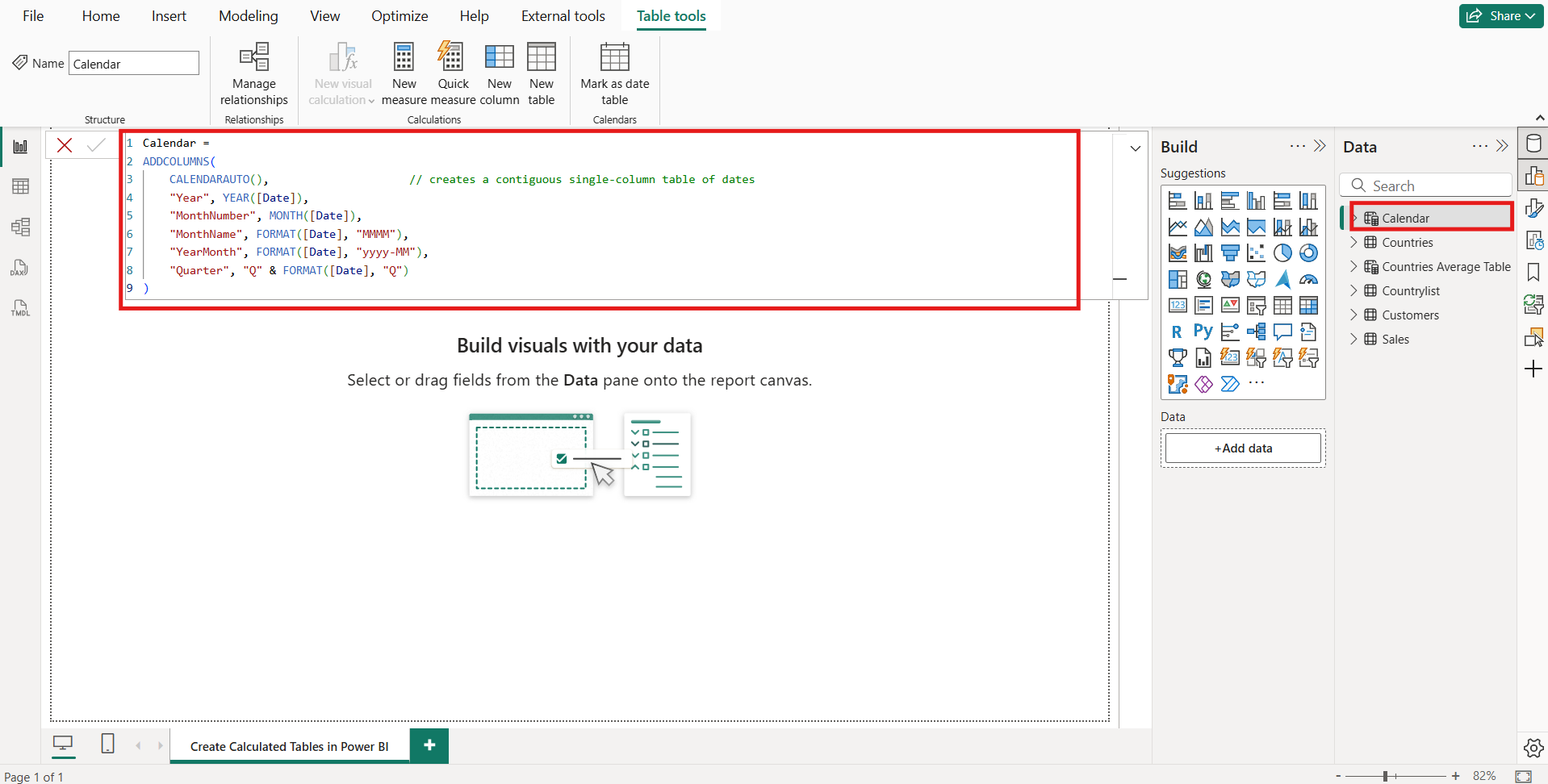The width and height of the screenshot is (1548, 784).
Task: Switch to the TMDL view
Action: pos(19,308)
